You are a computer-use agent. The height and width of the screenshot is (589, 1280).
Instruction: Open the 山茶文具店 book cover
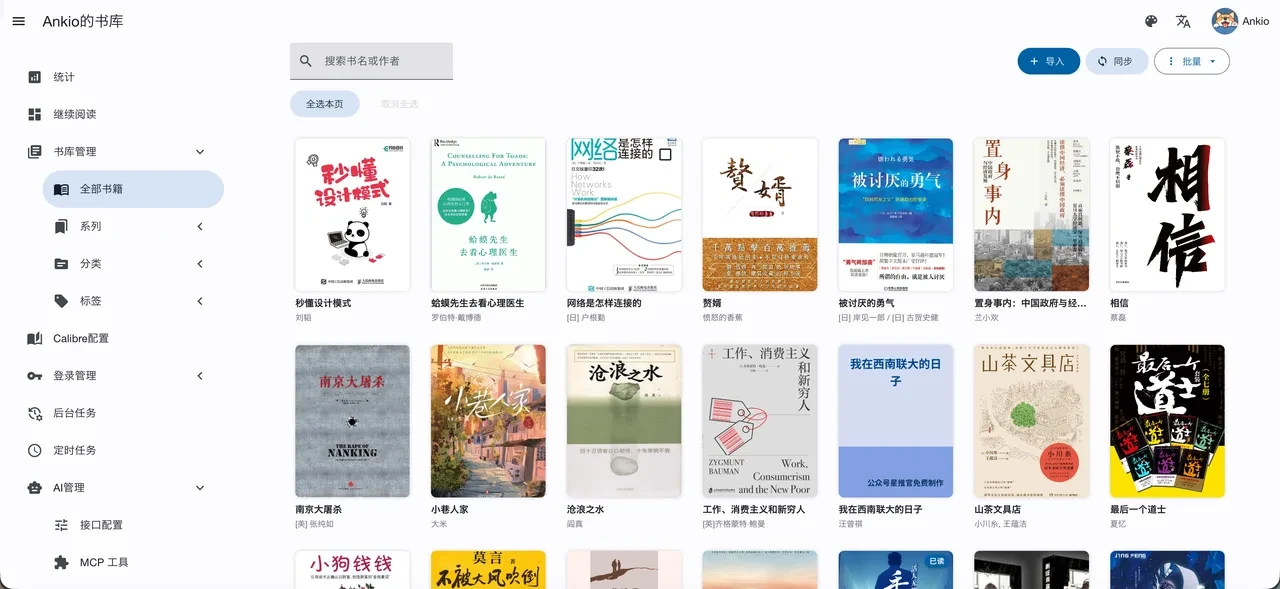click(1031, 421)
